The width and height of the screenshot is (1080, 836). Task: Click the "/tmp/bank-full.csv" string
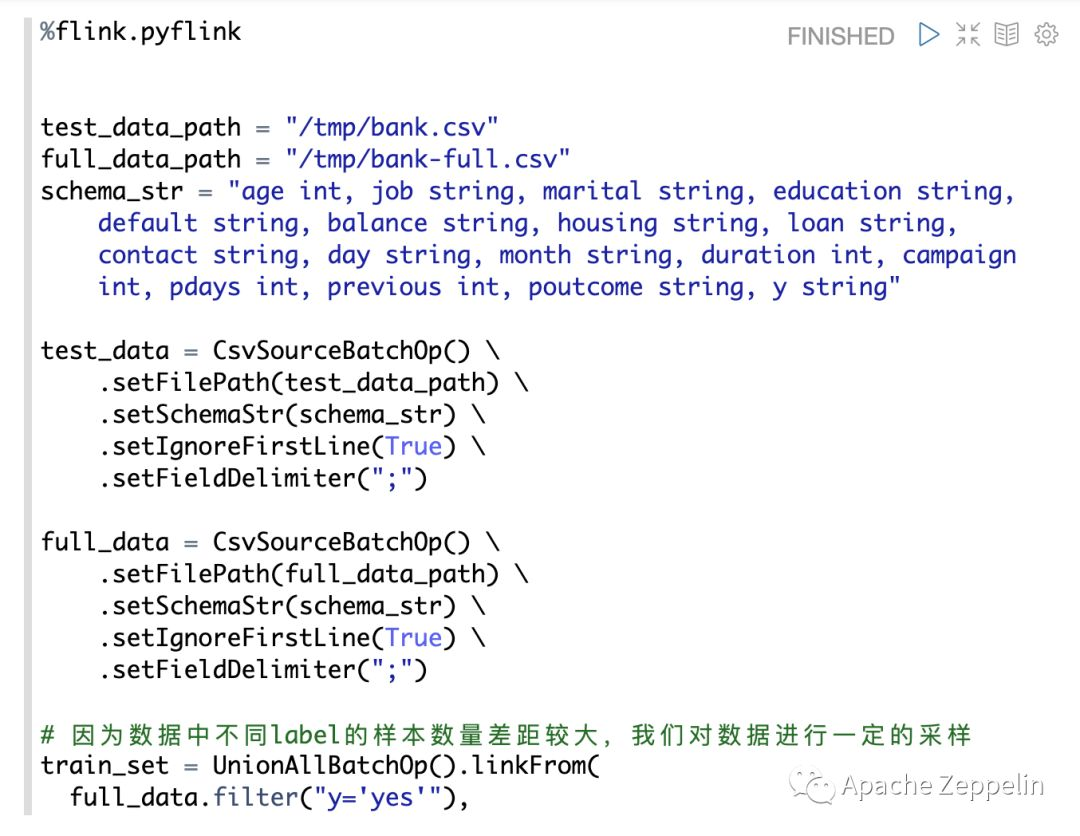click(x=427, y=159)
